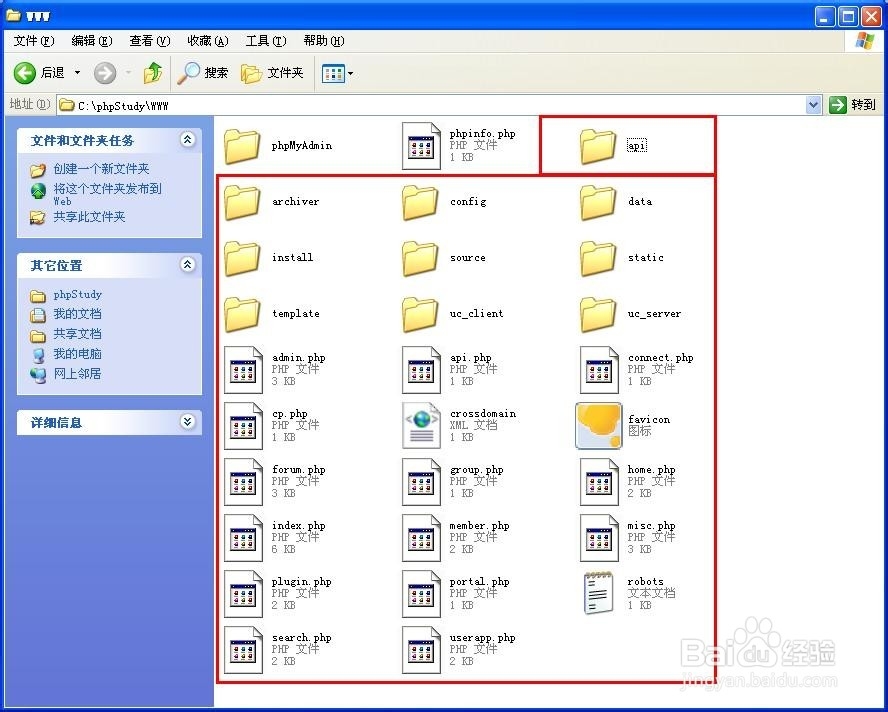Maximize the WWW explorer window
Image resolution: width=888 pixels, height=712 pixels.
point(848,17)
